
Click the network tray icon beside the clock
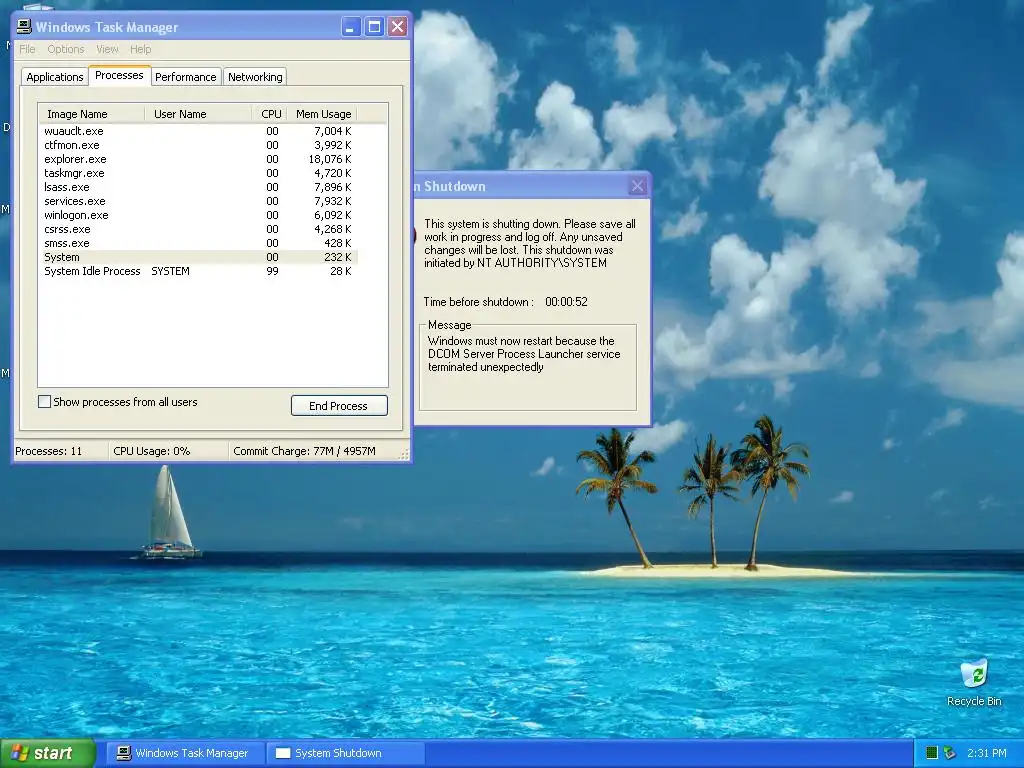pyautogui.click(x=950, y=753)
